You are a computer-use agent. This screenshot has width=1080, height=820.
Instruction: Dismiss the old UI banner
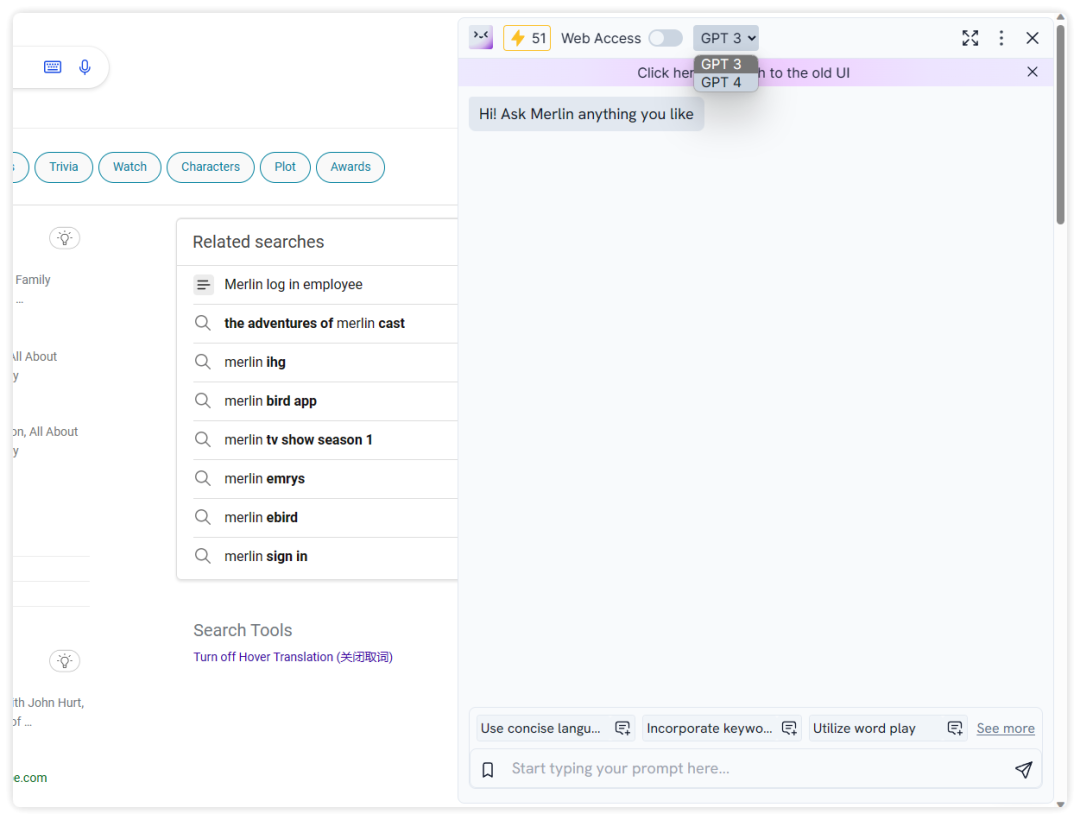click(x=1032, y=72)
